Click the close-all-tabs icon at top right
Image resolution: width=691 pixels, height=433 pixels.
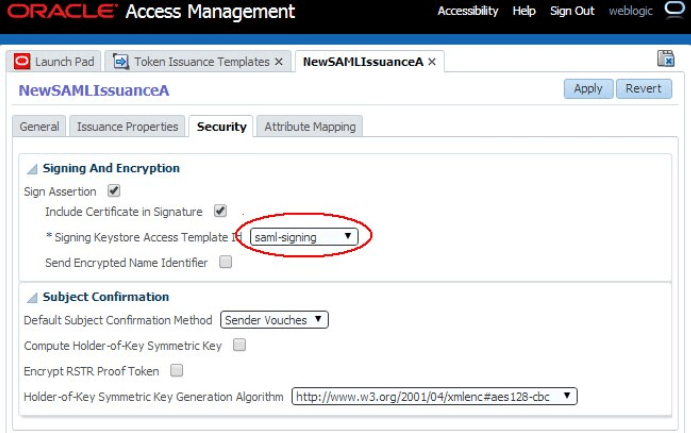click(x=666, y=60)
